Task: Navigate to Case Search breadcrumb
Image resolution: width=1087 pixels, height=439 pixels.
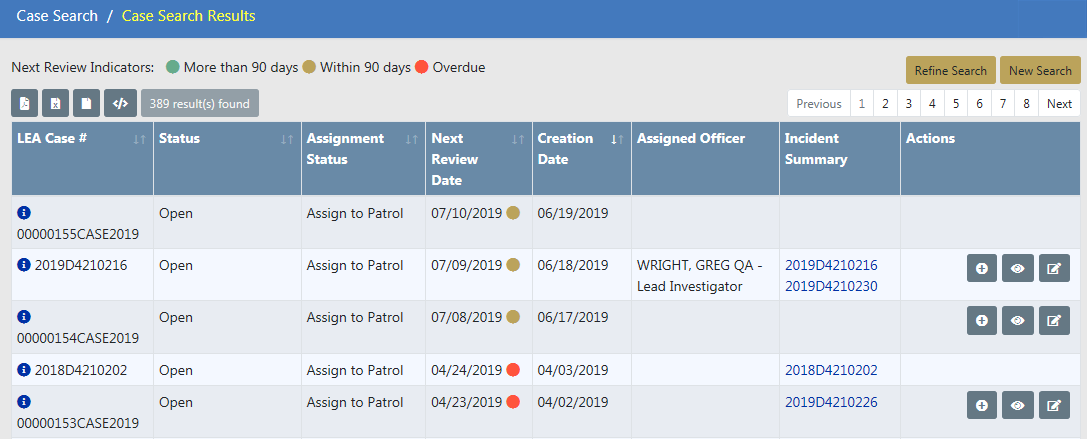Action: click(x=57, y=16)
